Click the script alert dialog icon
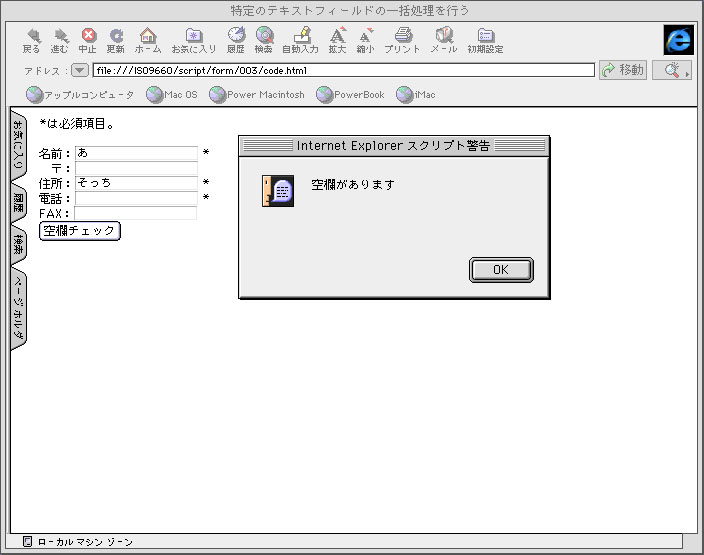Screen dimensions: 704x555 278,191
